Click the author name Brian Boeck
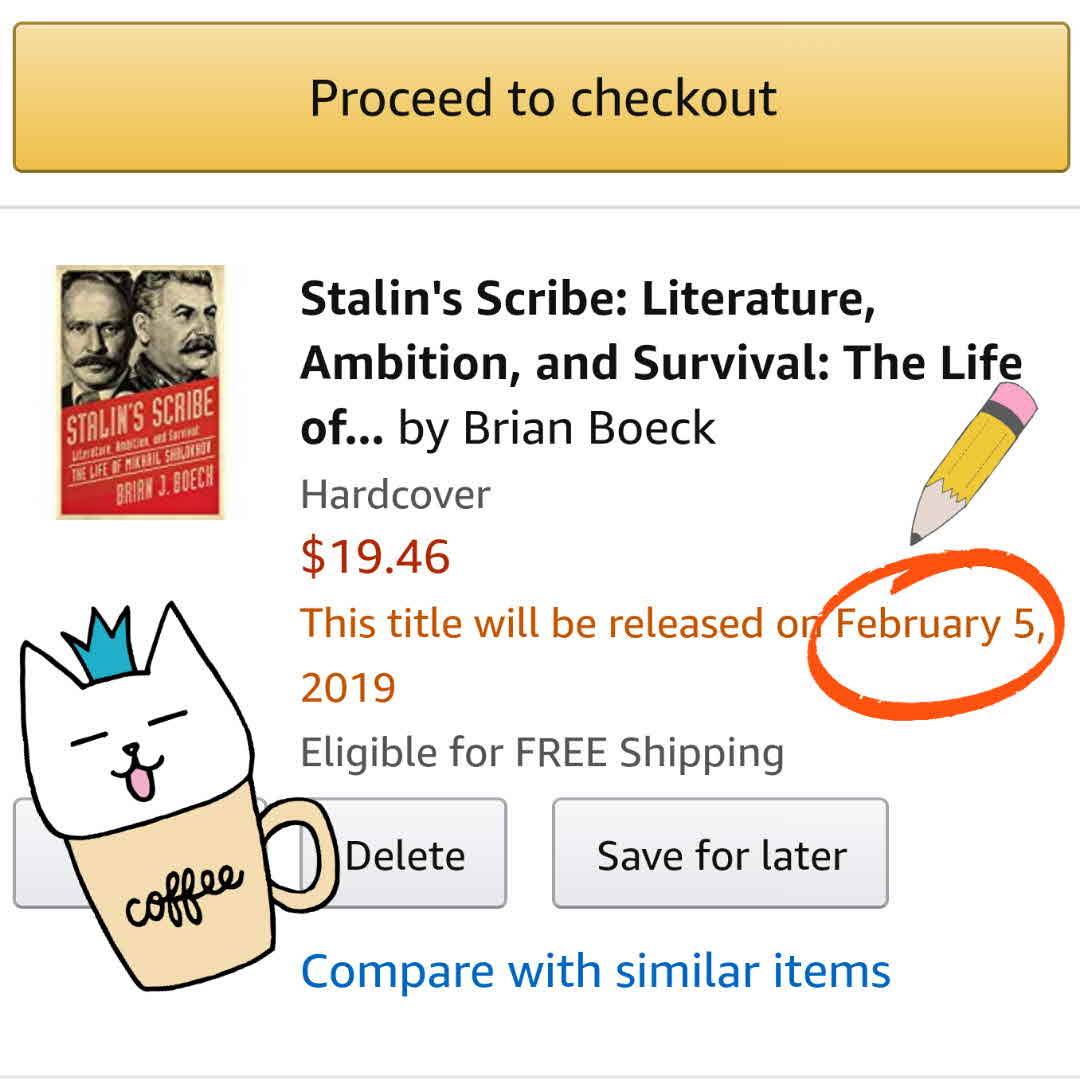Screen dimensions: 1080x1080 (x=590, y=428)
